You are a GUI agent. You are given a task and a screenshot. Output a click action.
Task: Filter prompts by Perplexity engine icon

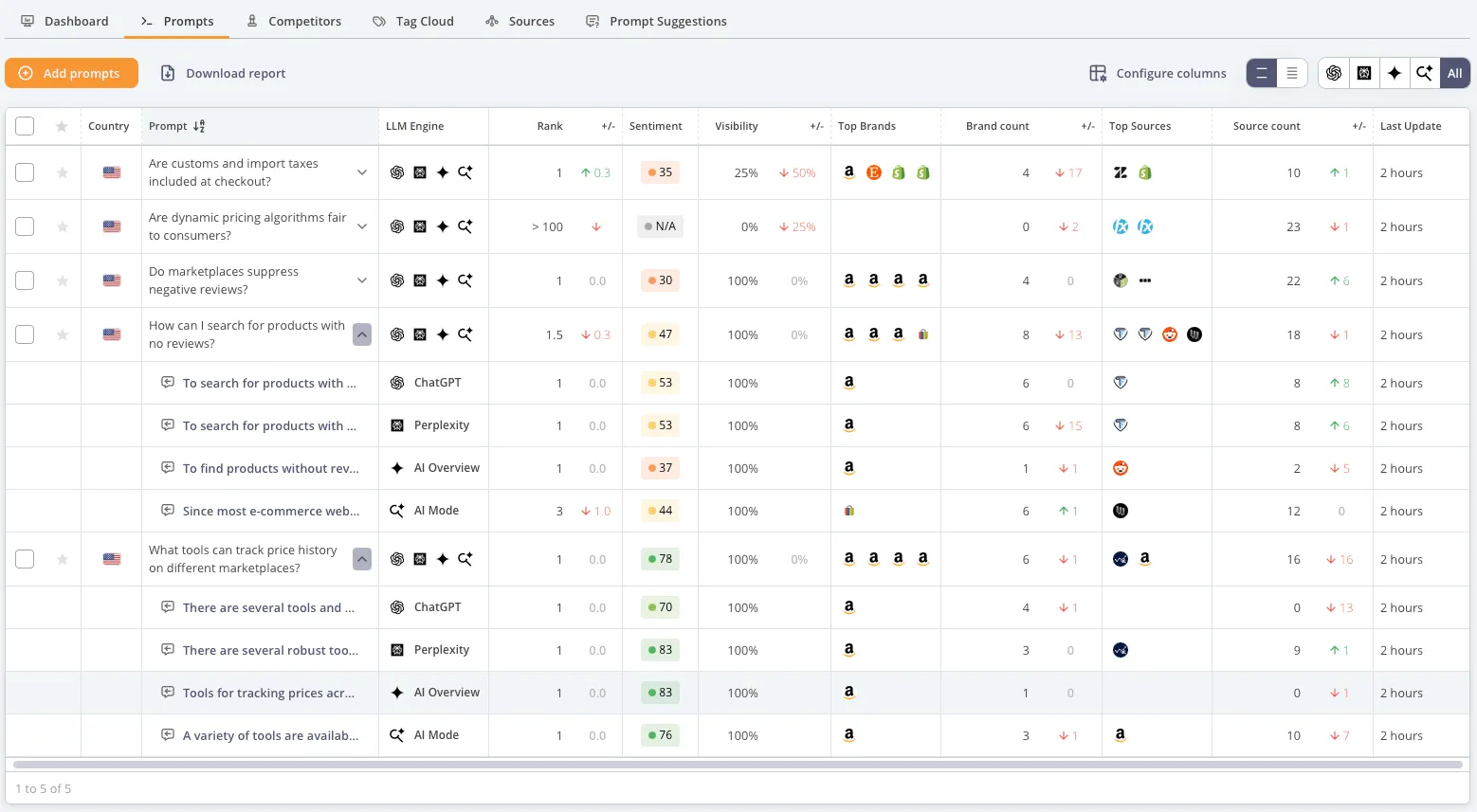pos(1363,73)
